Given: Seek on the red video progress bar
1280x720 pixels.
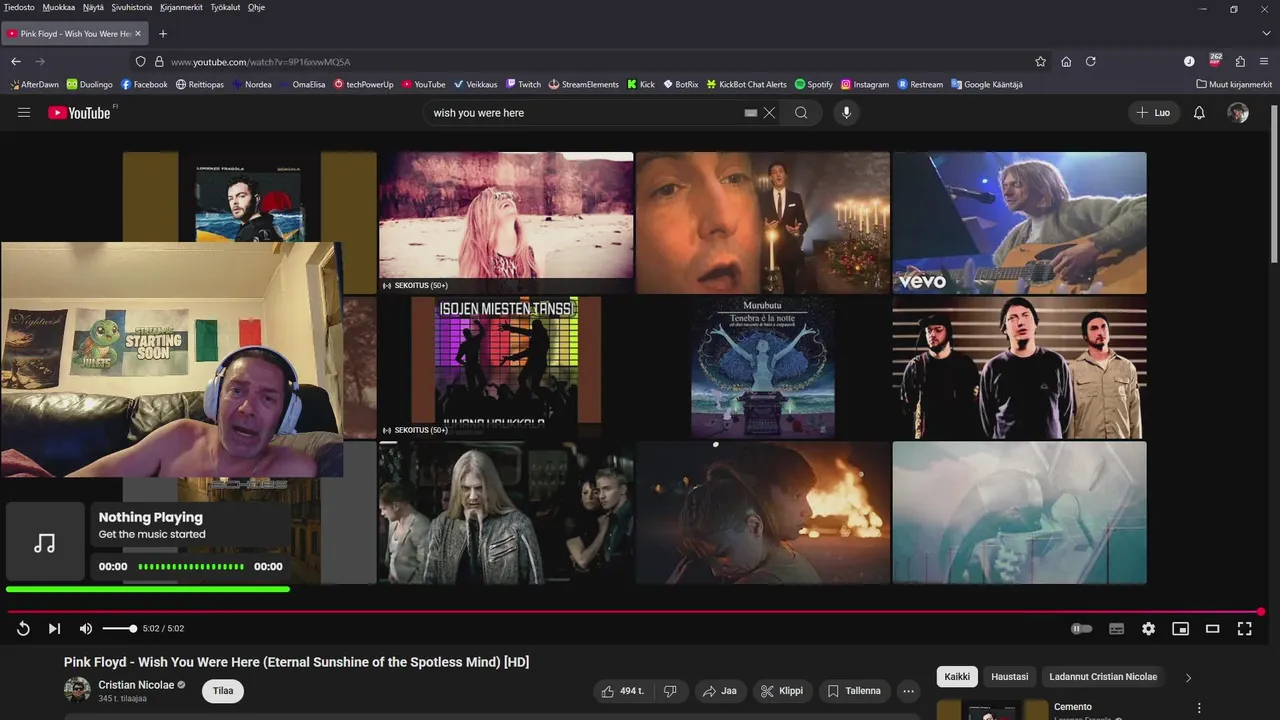Looking at the screenshot, I should pos(634,611).
